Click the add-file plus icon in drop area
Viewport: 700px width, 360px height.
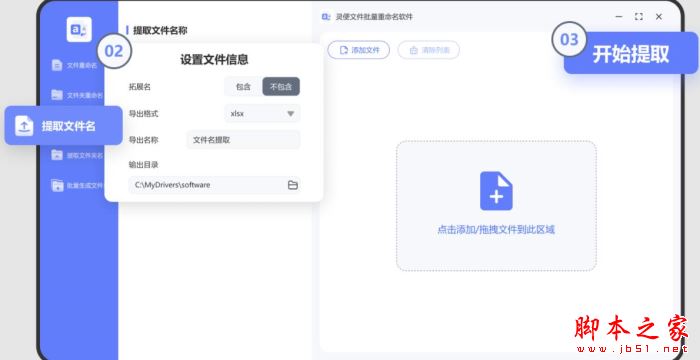496,191
